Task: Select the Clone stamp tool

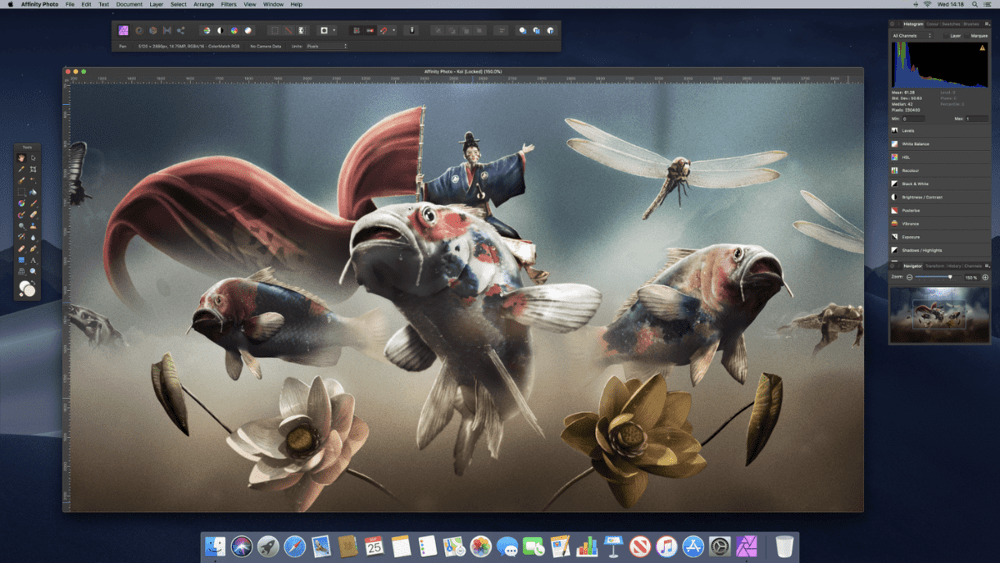Action: (33, 226)
